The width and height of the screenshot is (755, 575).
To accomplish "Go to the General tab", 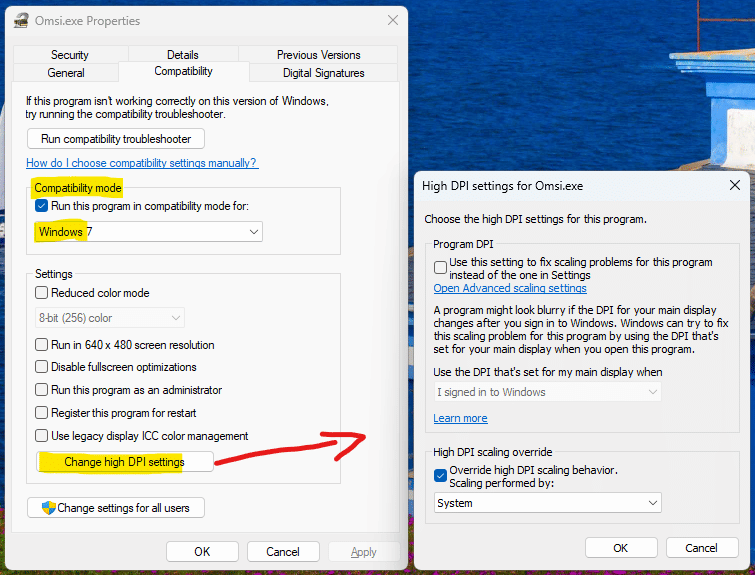I will [66, 73].
